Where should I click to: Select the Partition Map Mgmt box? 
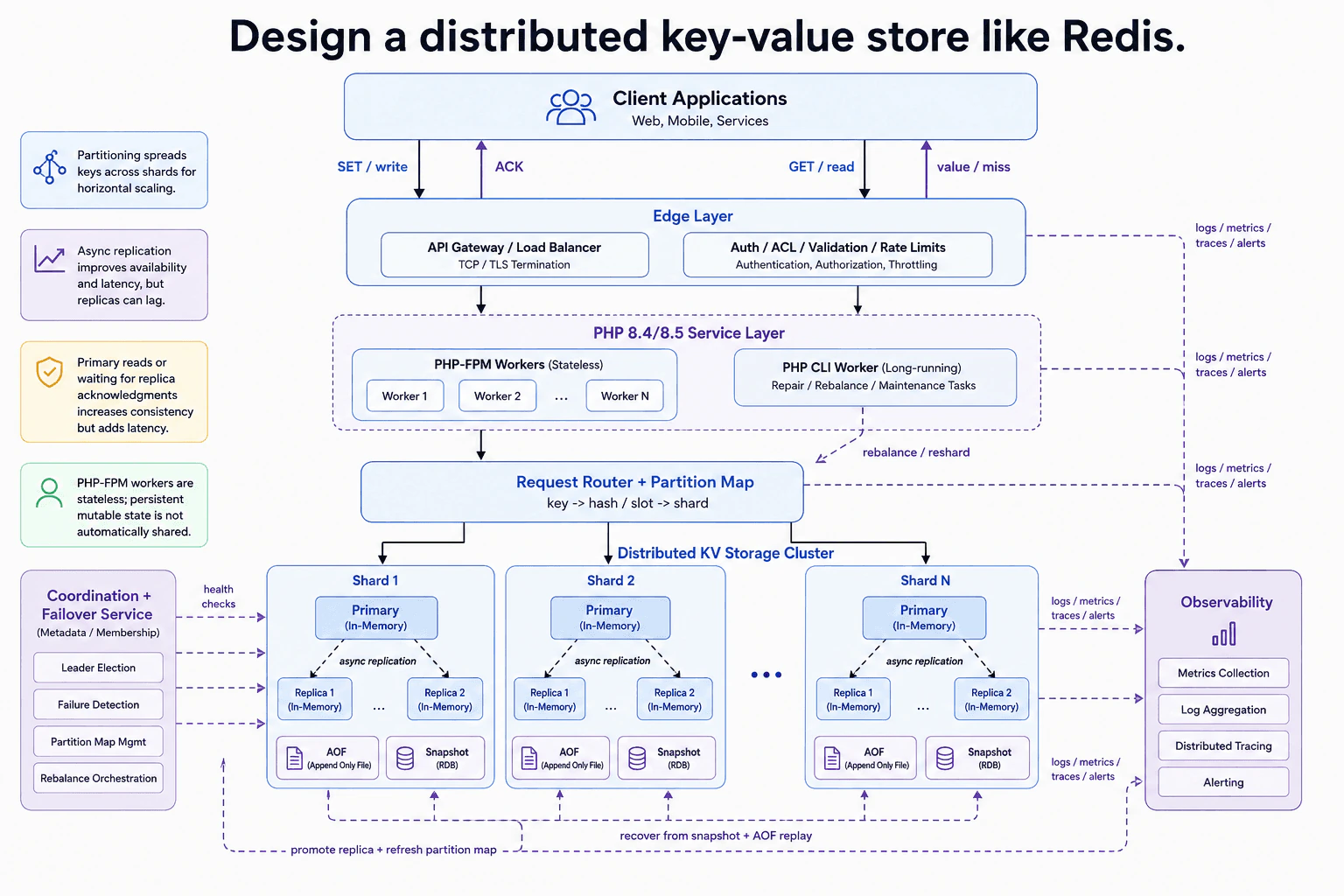[x=98, y=741]
